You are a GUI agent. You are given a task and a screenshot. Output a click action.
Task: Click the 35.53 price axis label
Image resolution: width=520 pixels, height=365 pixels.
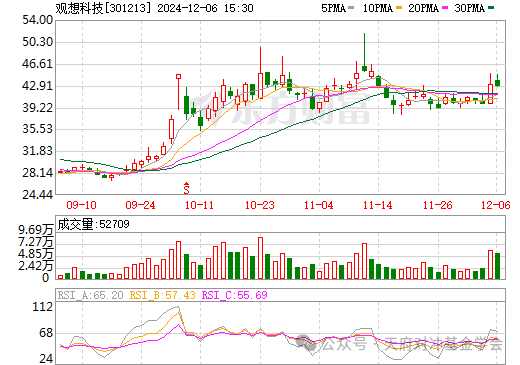tap(38, 129)
